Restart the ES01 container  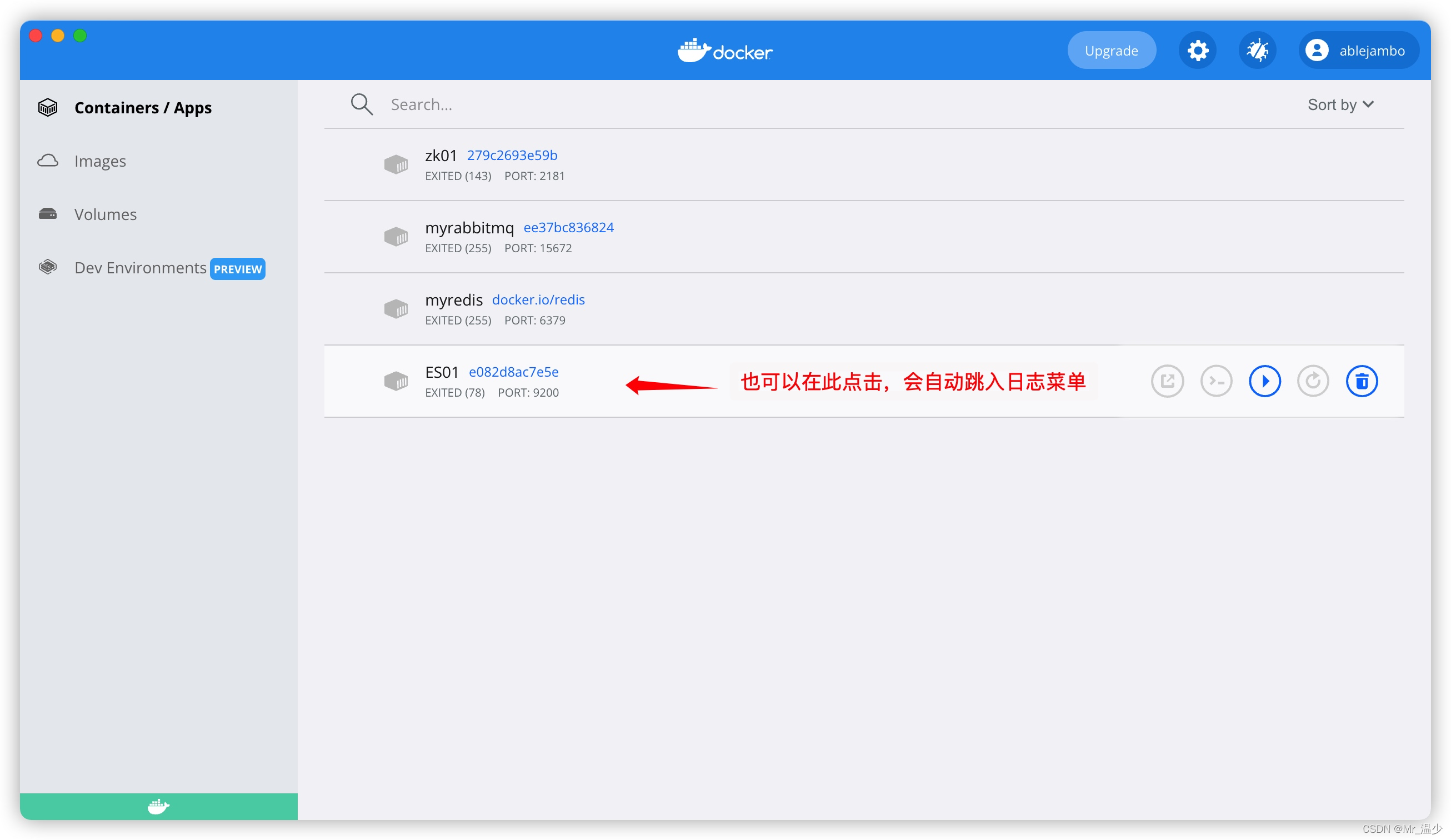coord(1312,381)
